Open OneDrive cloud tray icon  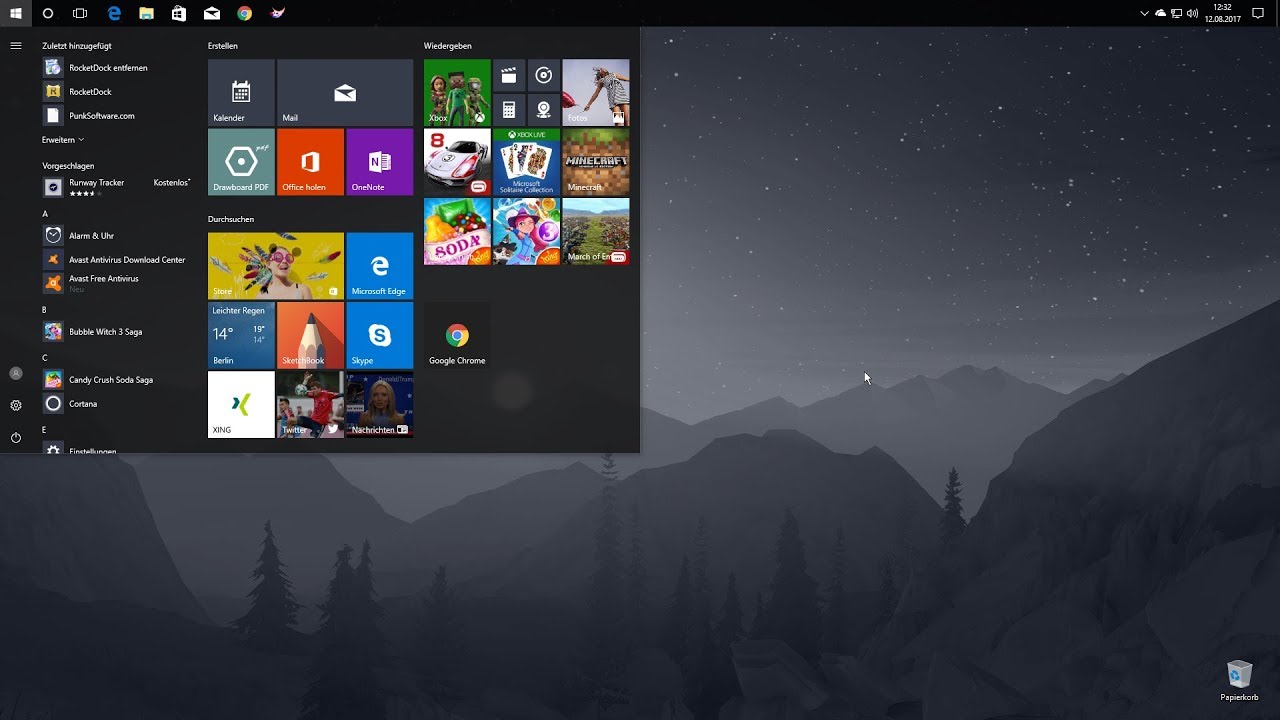(1161, 13)
